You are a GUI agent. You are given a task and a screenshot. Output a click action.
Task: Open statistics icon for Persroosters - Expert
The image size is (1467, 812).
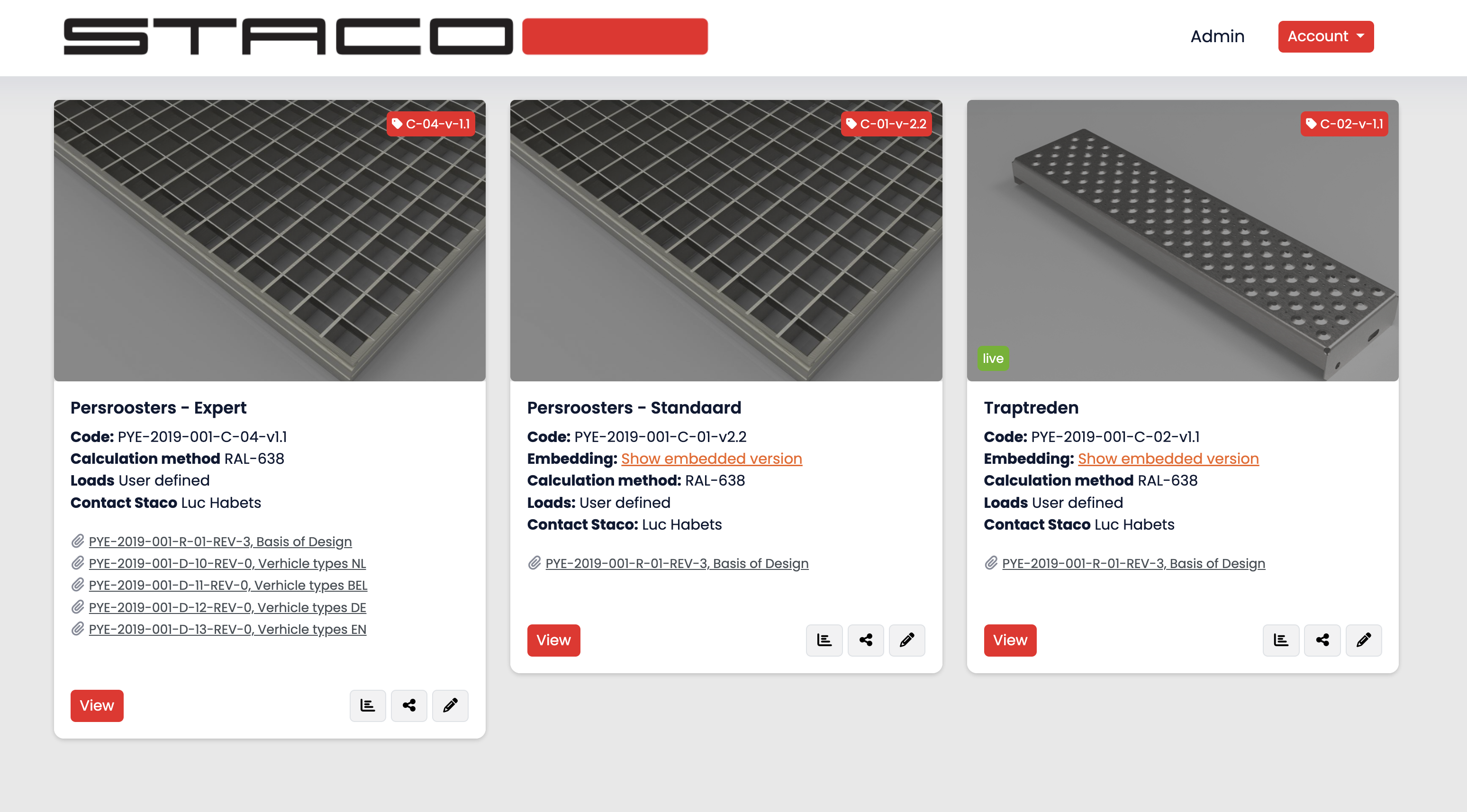367,705
